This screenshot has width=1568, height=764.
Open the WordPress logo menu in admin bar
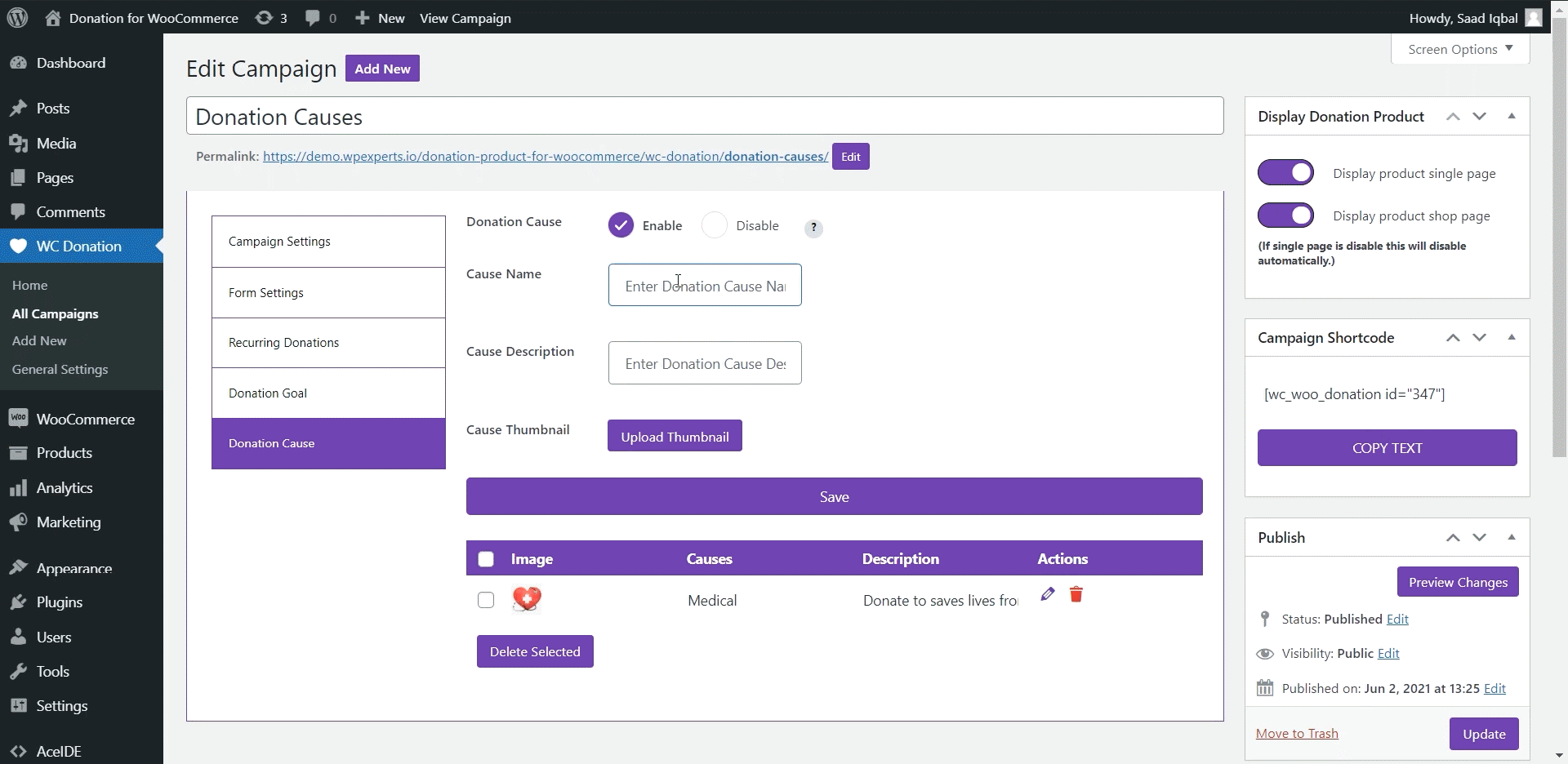pos(17,17)
